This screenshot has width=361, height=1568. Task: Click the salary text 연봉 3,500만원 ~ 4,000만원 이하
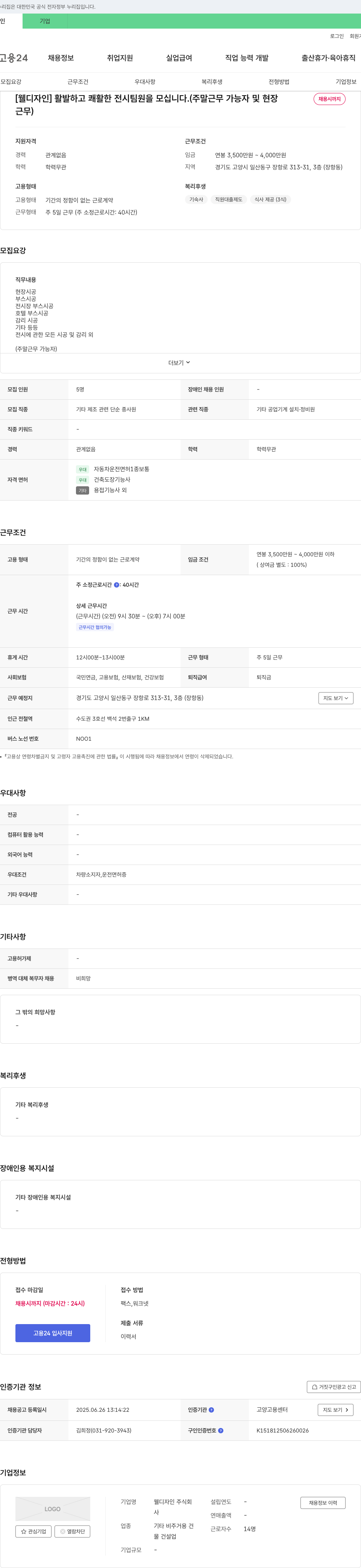[295, 554]
